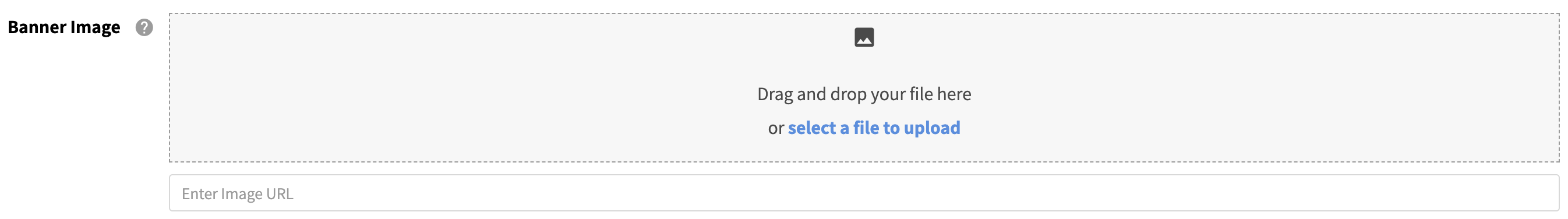Place cursor in the image URL textbox
Screen dimensions: 1568x219
(864, 193)
